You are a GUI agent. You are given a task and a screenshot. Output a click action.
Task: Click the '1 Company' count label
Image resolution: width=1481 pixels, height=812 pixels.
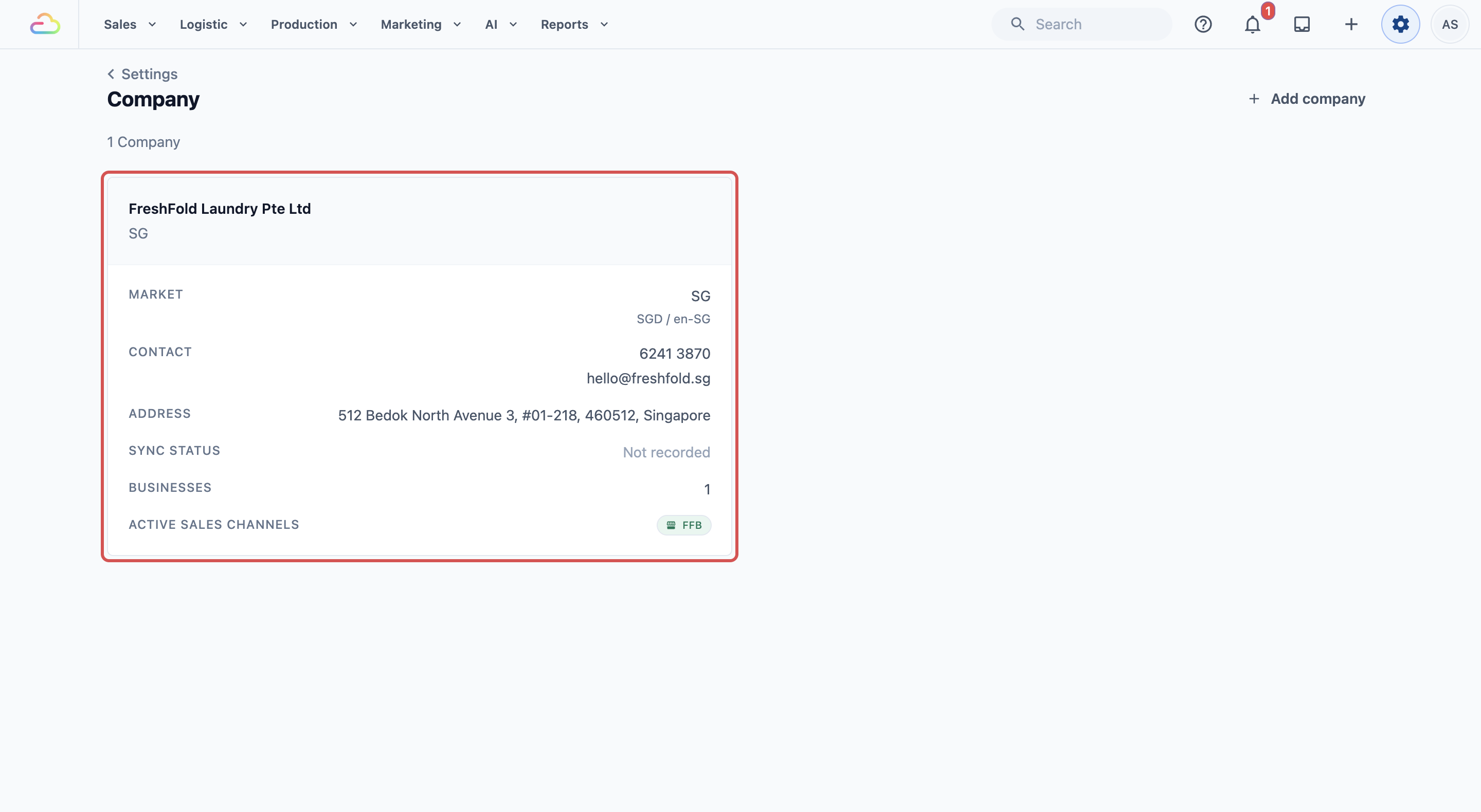[143, 142]
